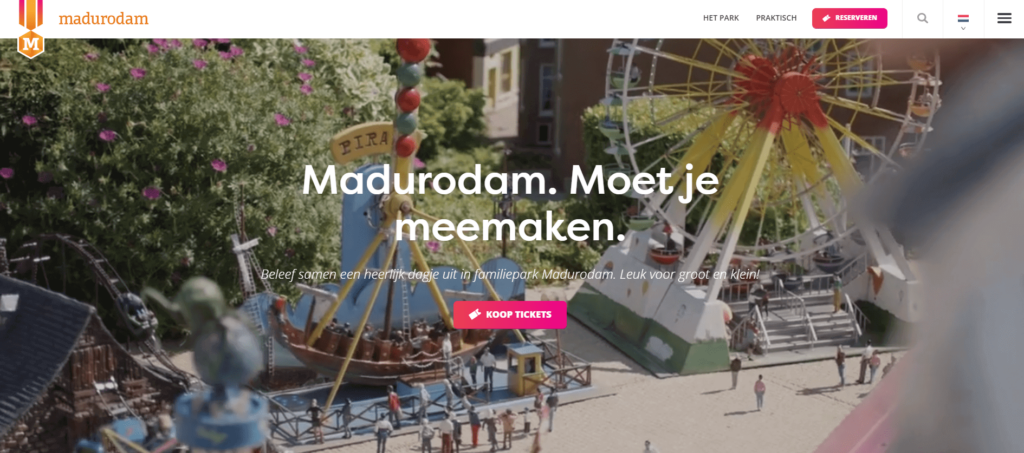This screenshot has height=453, width=1024.
Task: Open the Het Park menu
Action: [x=720, y=18]
